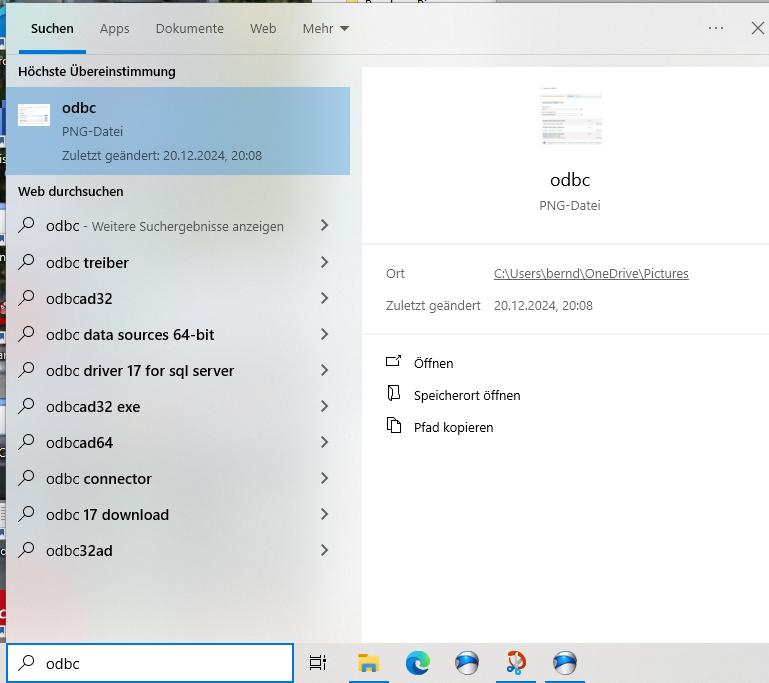Click the Öffnen open-file icon
This screenshot has height=683, width=769.
coord(394,361)
